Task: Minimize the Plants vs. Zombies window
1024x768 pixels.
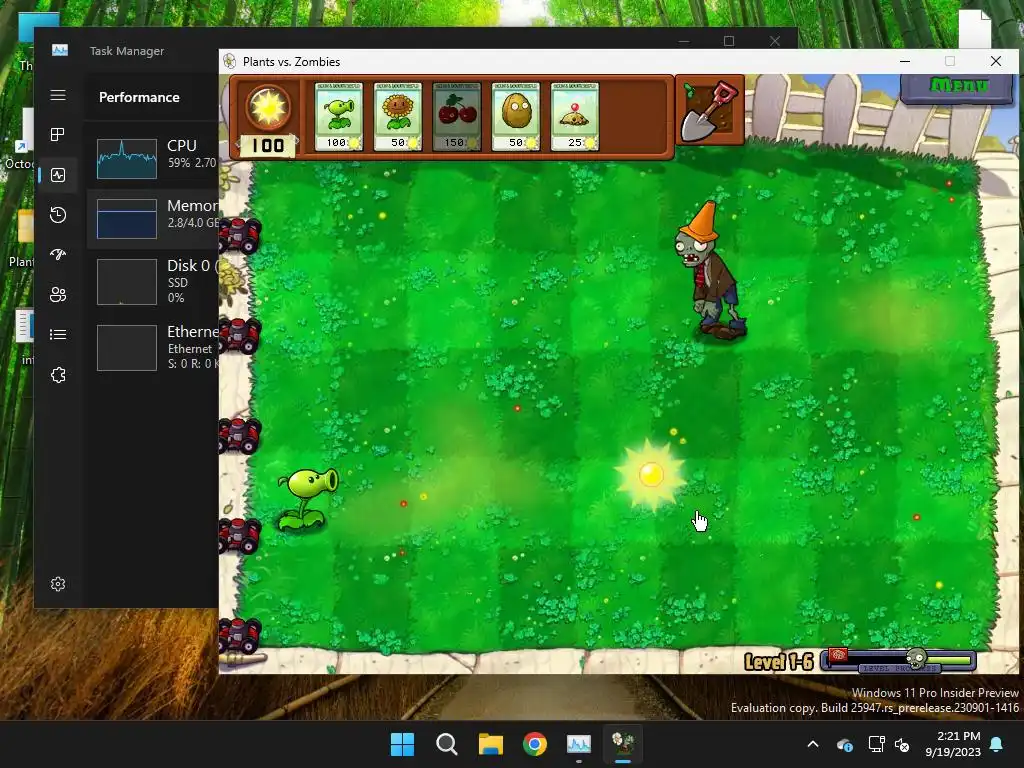Action: click(x=905, y=61)
